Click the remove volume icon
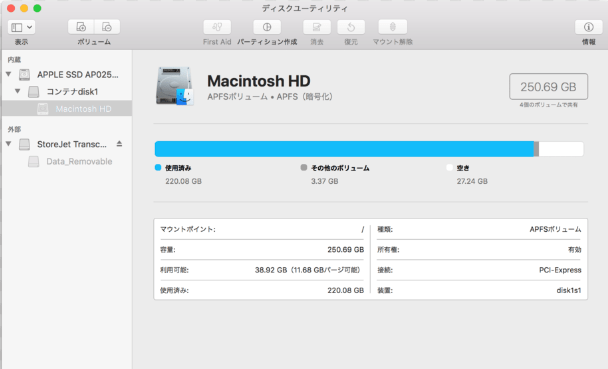Screen dimensions: 608x369 [x=107, y=27]
